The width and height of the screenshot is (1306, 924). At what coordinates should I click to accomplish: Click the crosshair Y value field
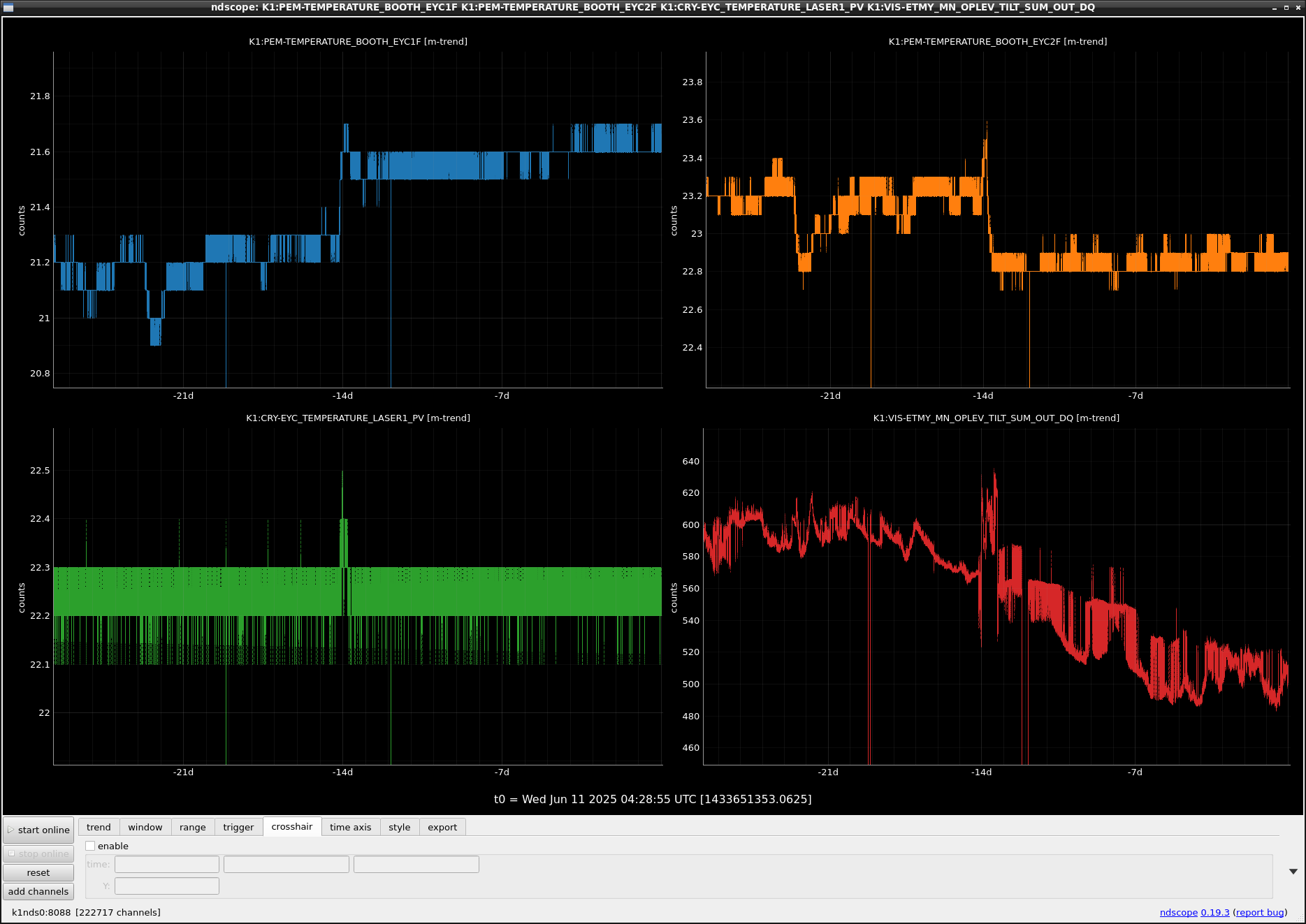tap(167, 886)
